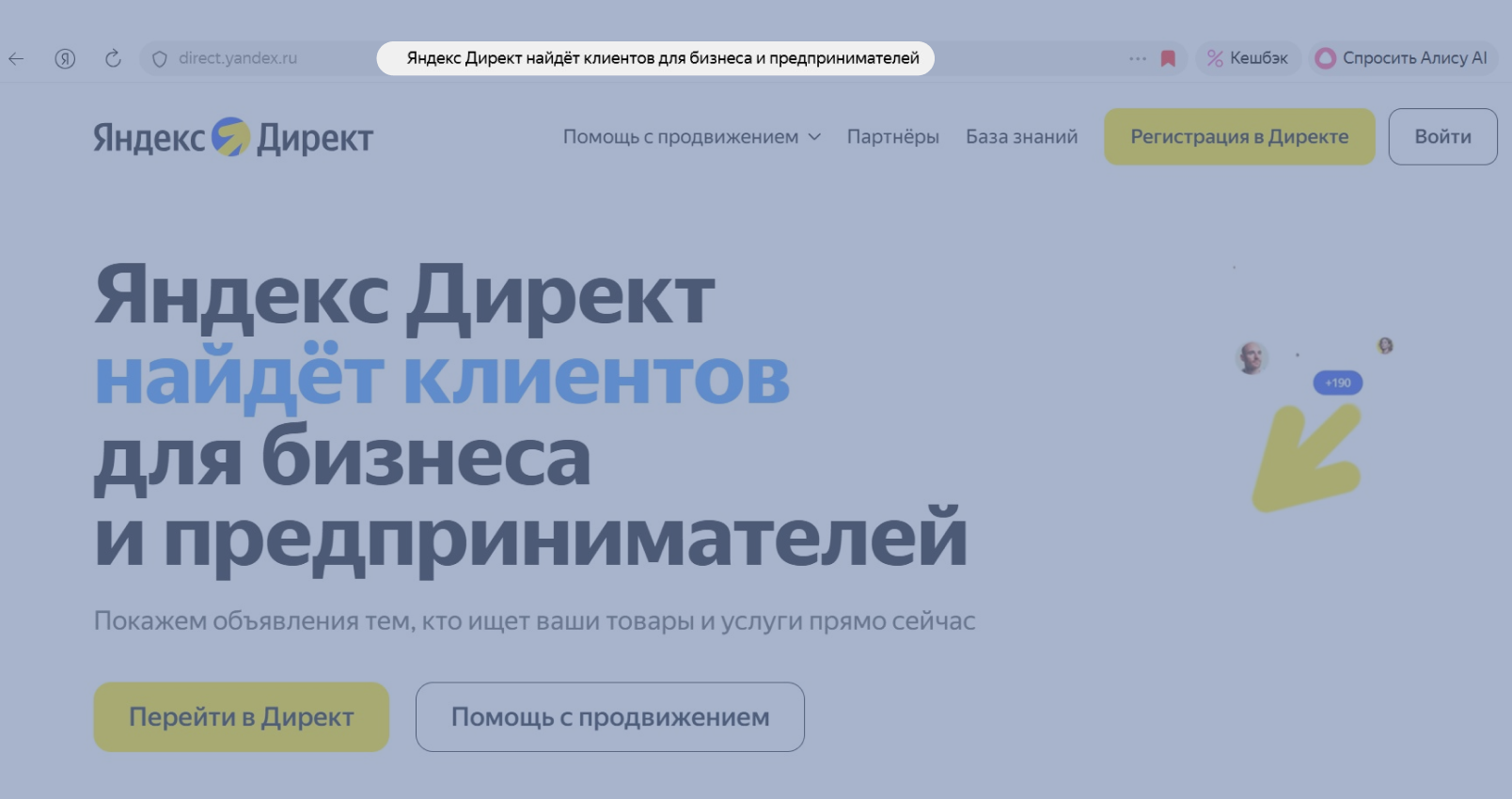Click the bald man avatar thumbnail

click(x=1252, y=358)
